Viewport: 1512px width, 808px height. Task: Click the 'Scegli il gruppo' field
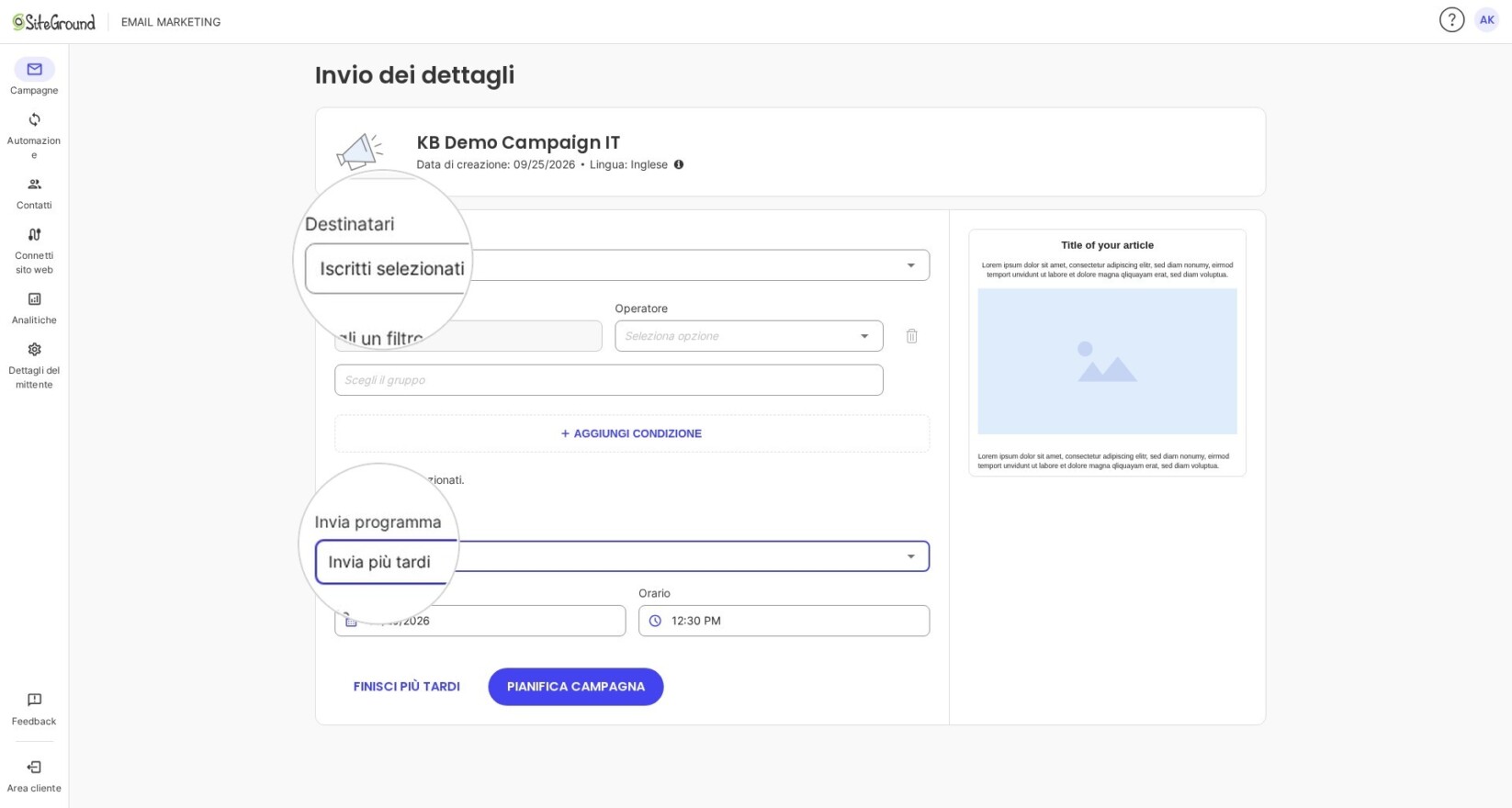click(x=609, y=380)
